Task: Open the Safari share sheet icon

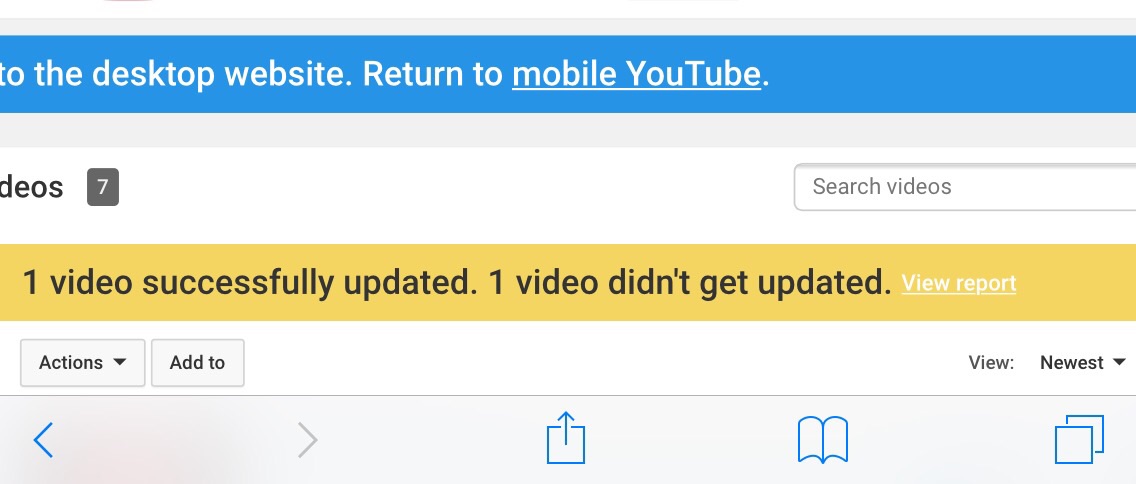Action: coord(565,438)
